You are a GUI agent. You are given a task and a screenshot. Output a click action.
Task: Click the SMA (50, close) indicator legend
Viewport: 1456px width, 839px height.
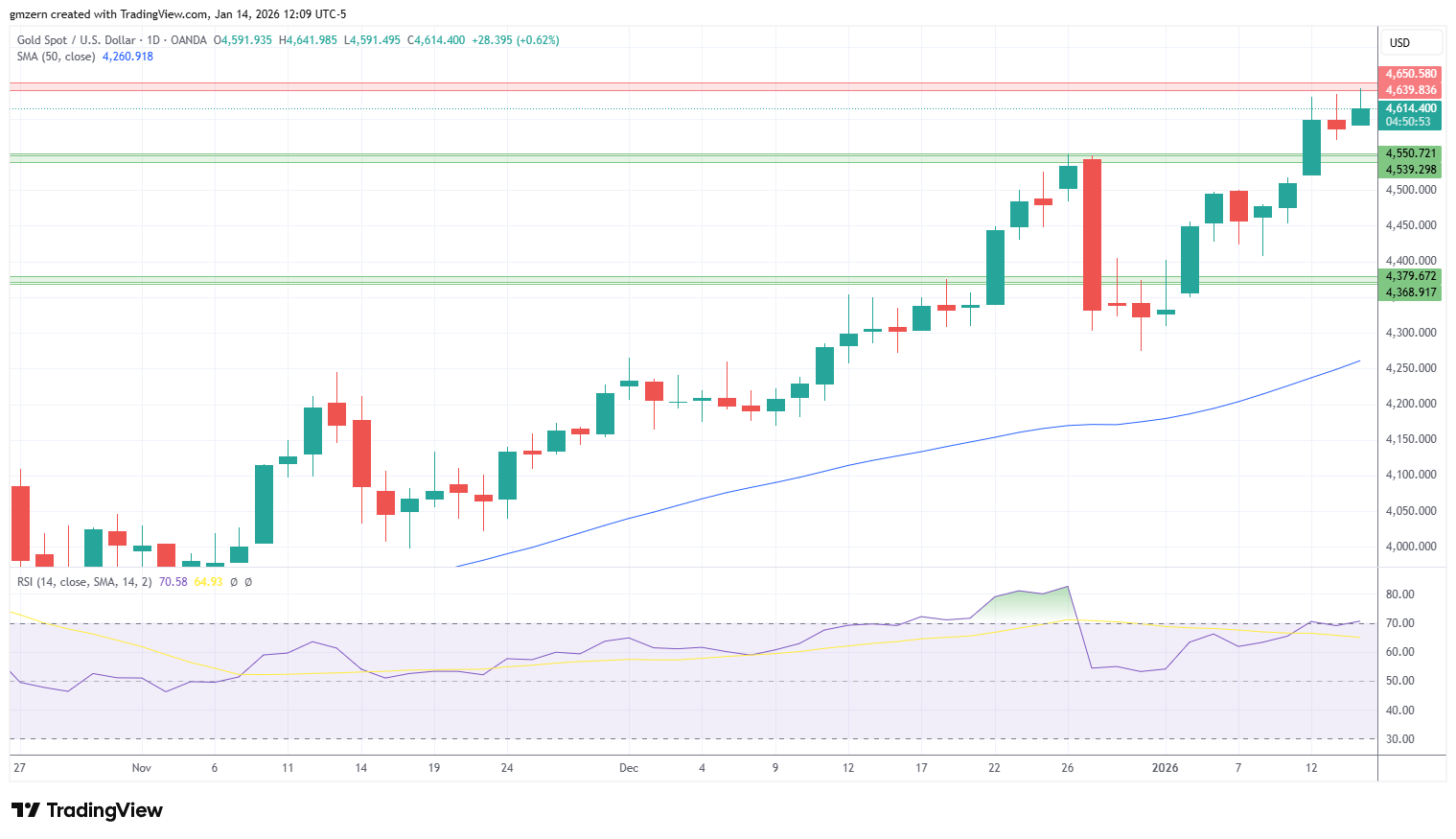tap(56, 57)
